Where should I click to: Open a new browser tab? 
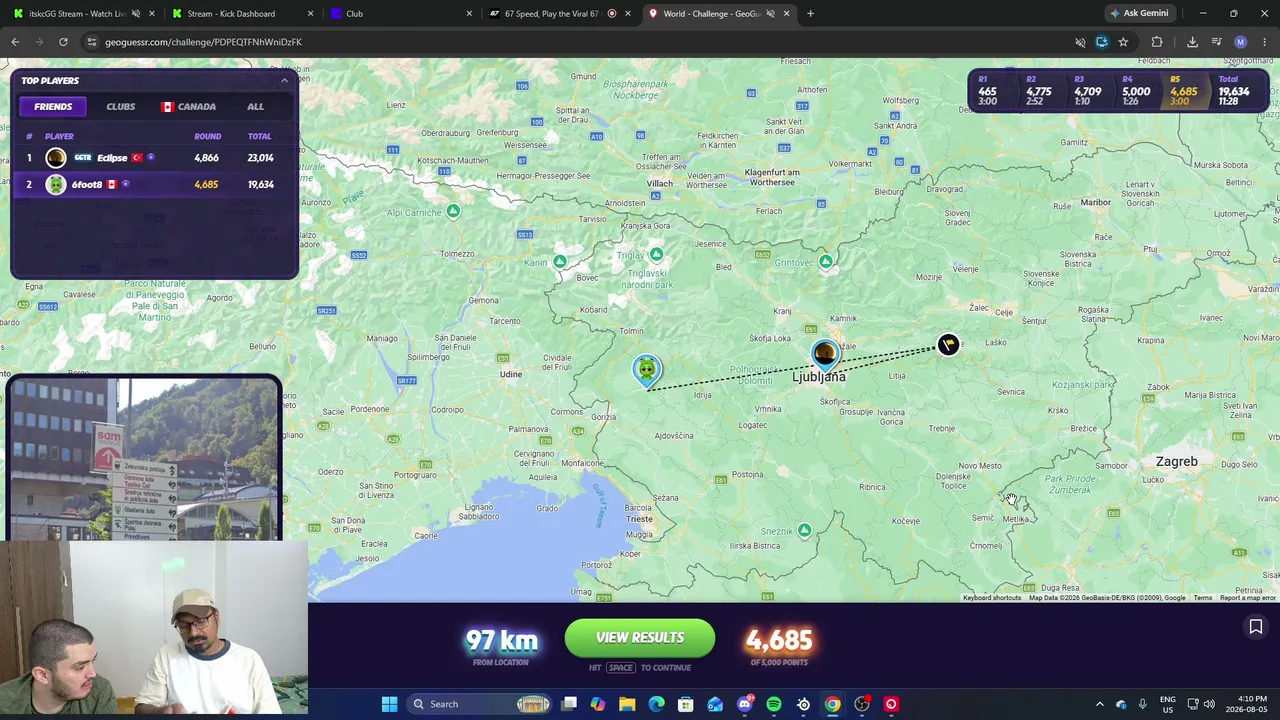(810, 13)
